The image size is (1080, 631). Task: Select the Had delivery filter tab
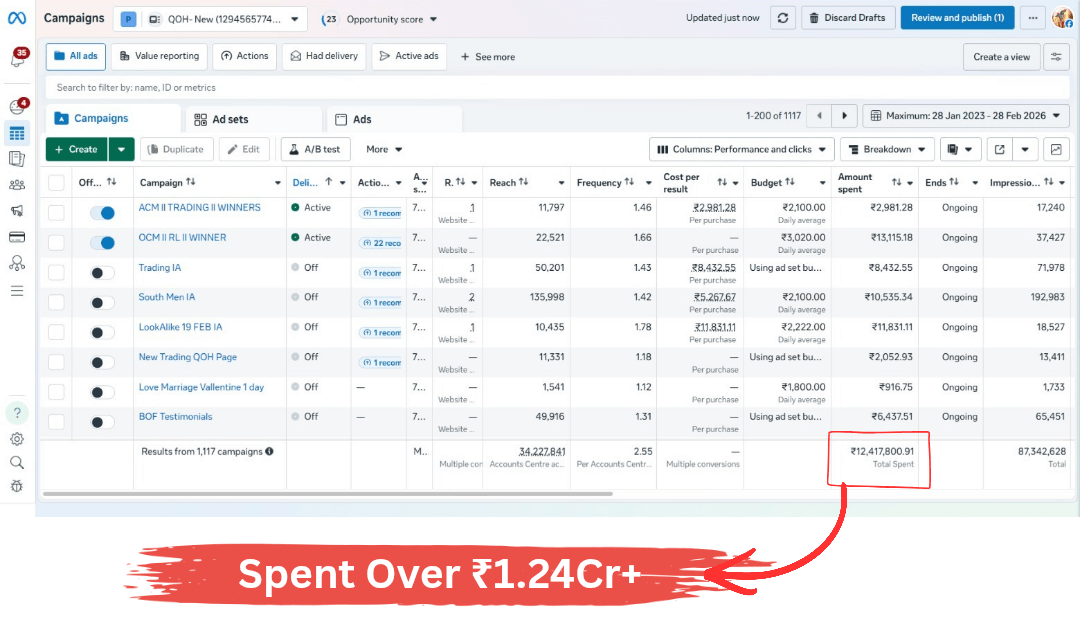pyautogui.click(x=324, y=56)
